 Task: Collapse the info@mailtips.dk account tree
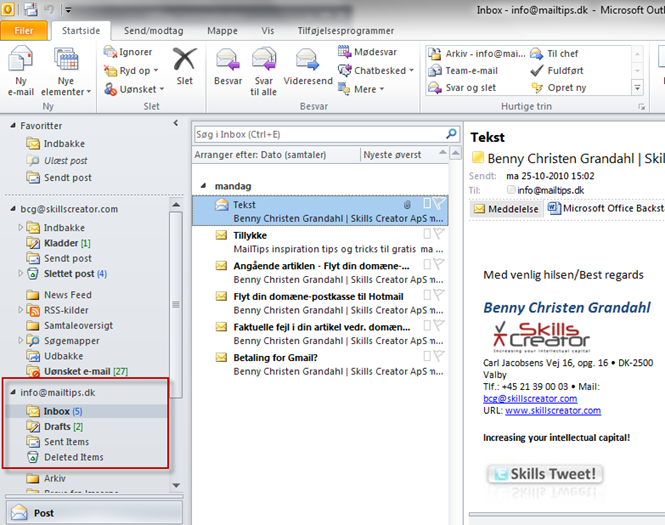(12, 393)
